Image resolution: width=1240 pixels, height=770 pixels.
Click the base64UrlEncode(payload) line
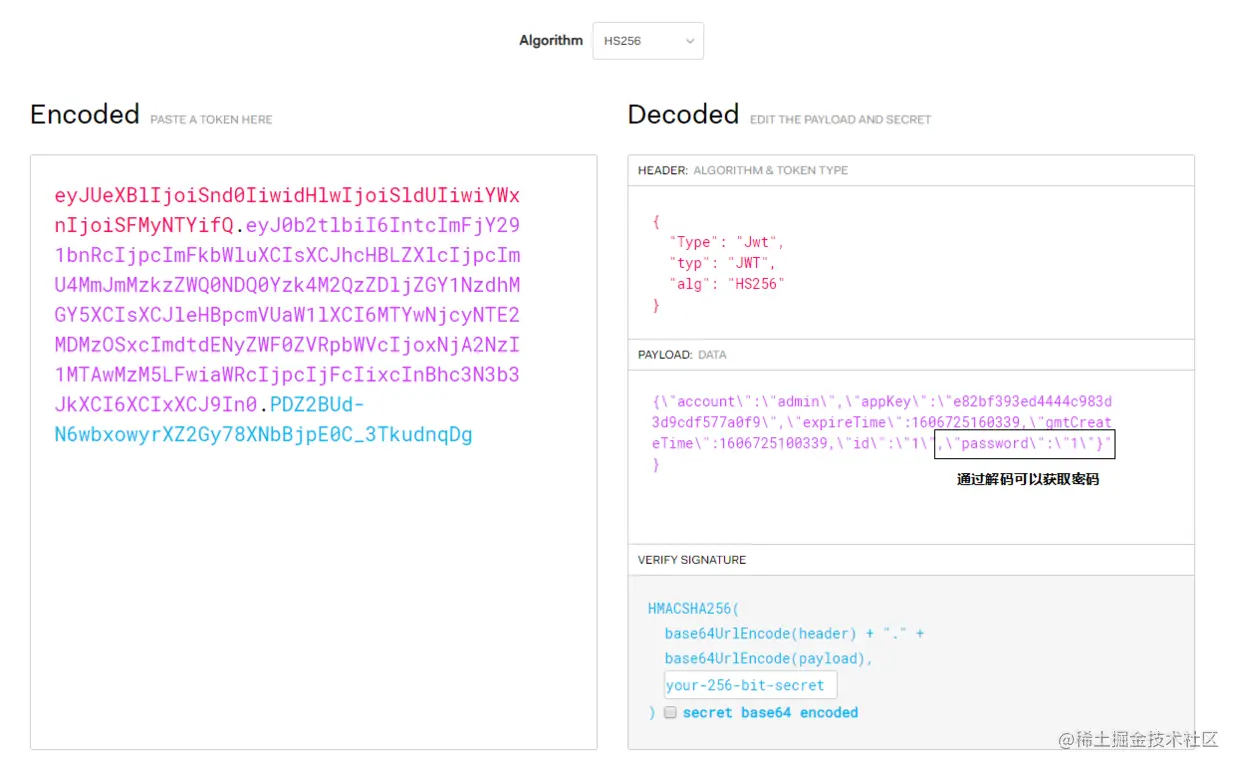[769, 658]
